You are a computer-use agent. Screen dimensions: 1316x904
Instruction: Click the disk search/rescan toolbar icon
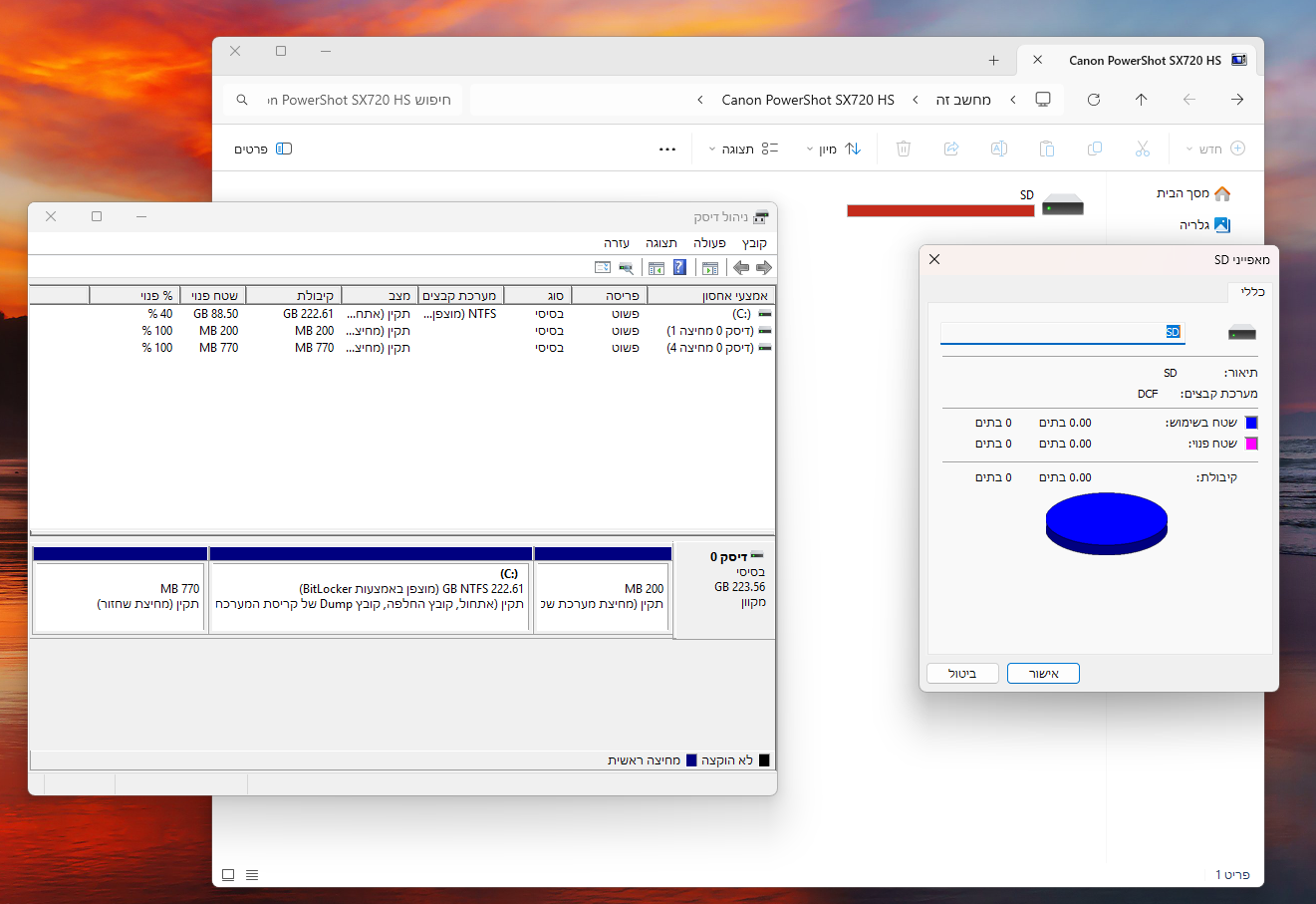pos(626,267)
